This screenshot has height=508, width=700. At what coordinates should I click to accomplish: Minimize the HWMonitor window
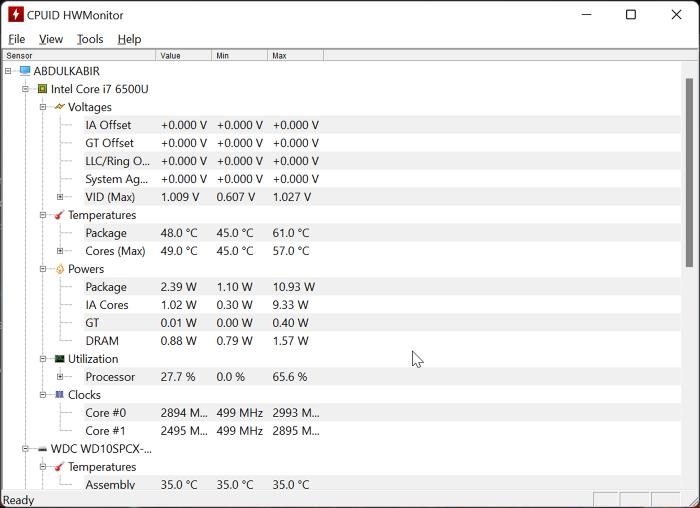pyautogui.click(x=587, y=14)
